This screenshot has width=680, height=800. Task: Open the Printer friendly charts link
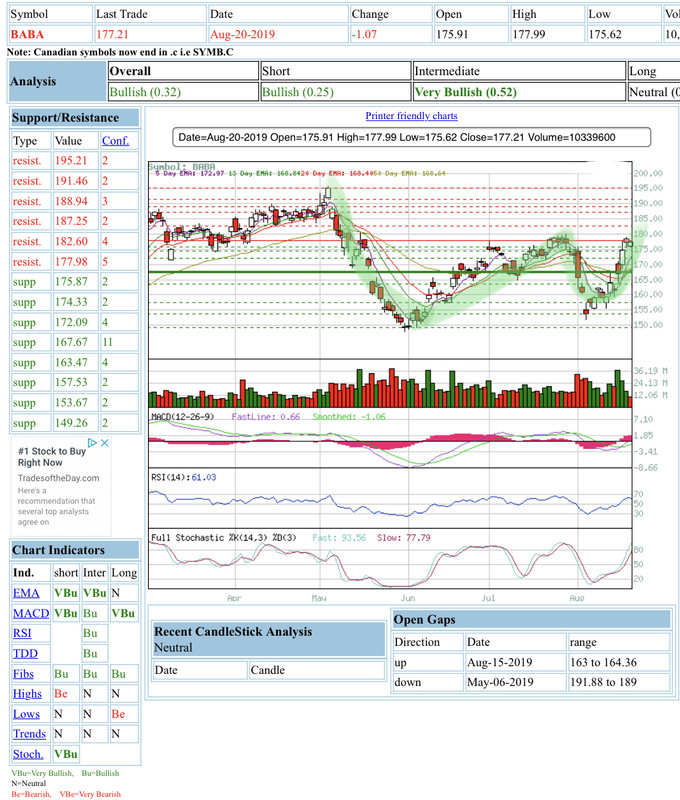point(411,116)
